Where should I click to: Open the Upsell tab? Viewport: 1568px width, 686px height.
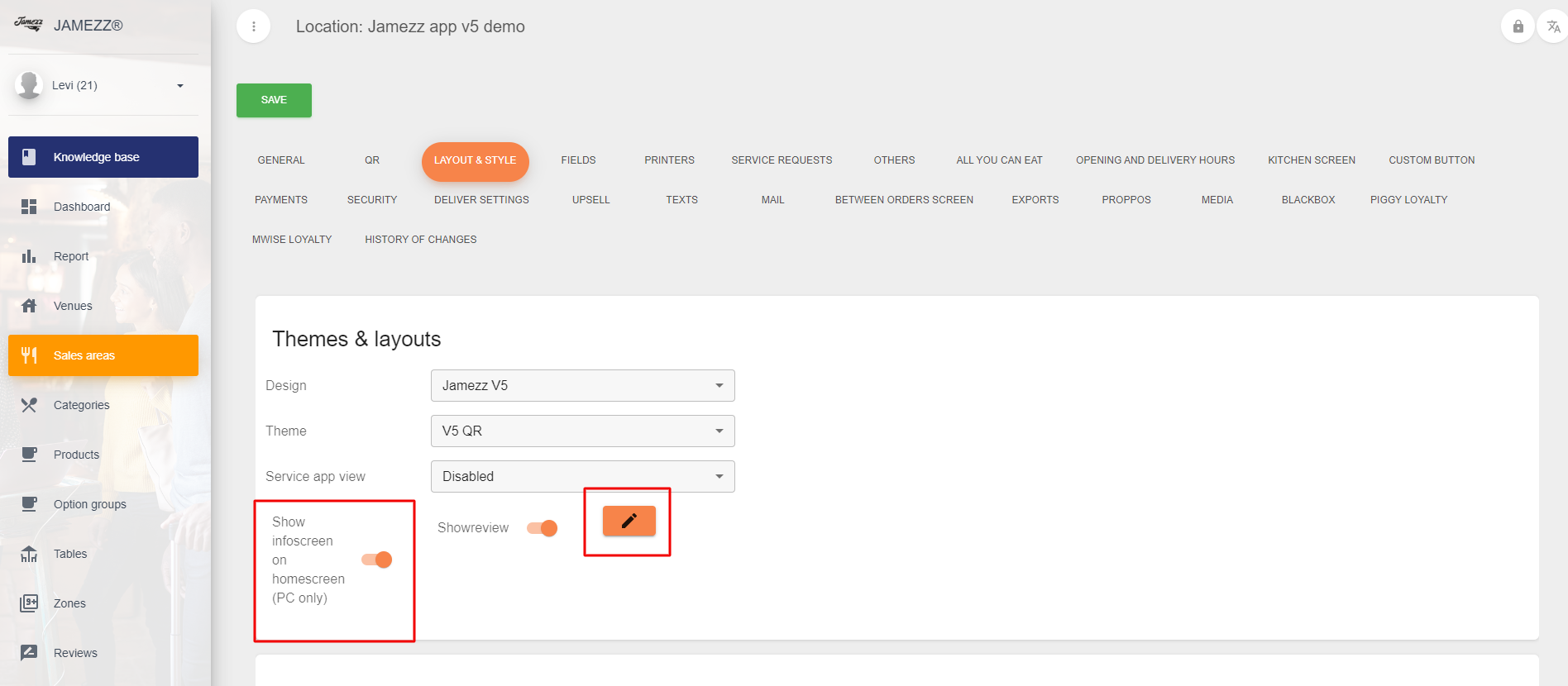click(x=590, y=200)
